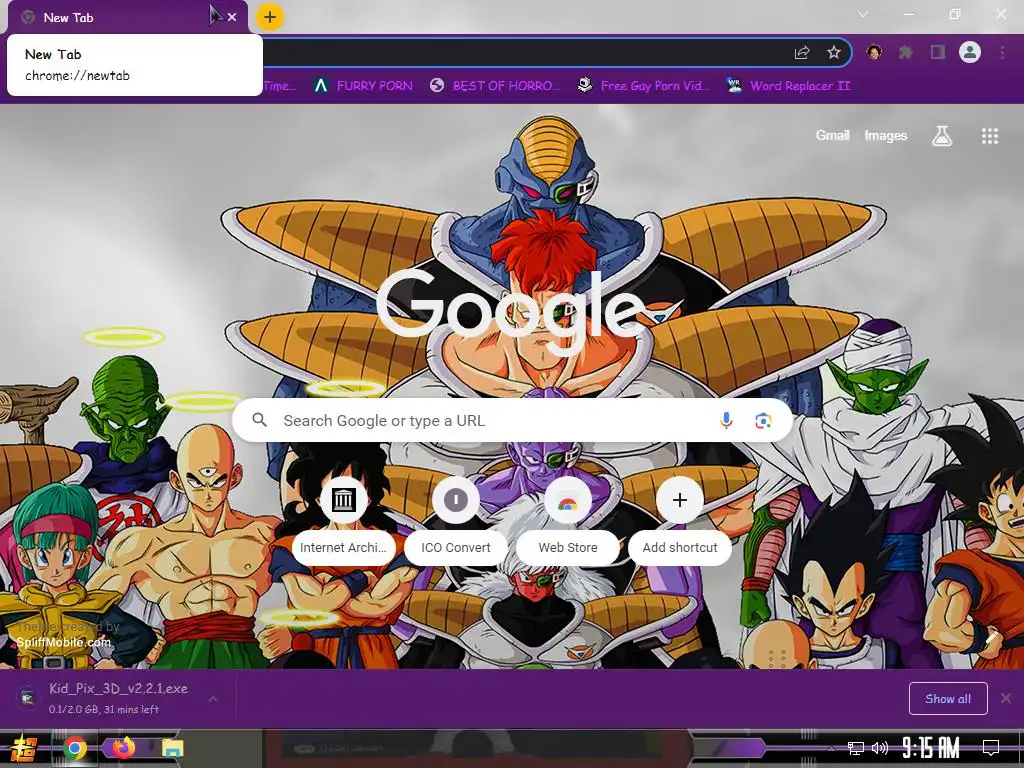Open File Explorer from the taskbar
Screen dimensions: 1024x768
coord(172,748)
